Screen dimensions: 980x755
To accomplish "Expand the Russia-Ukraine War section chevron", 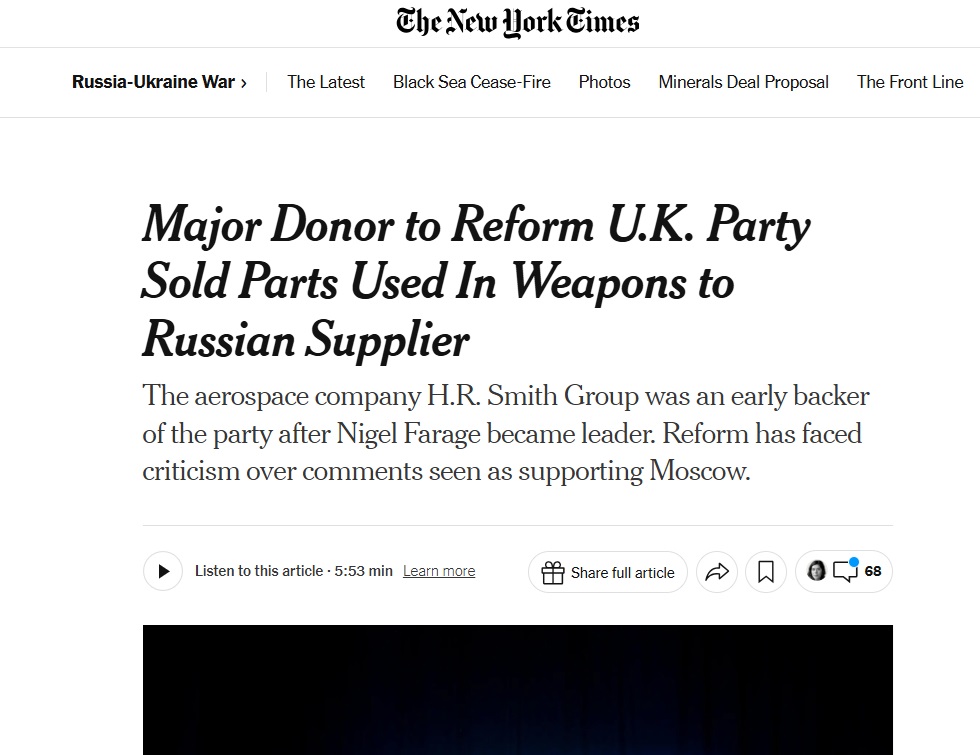I will [243, 83].
